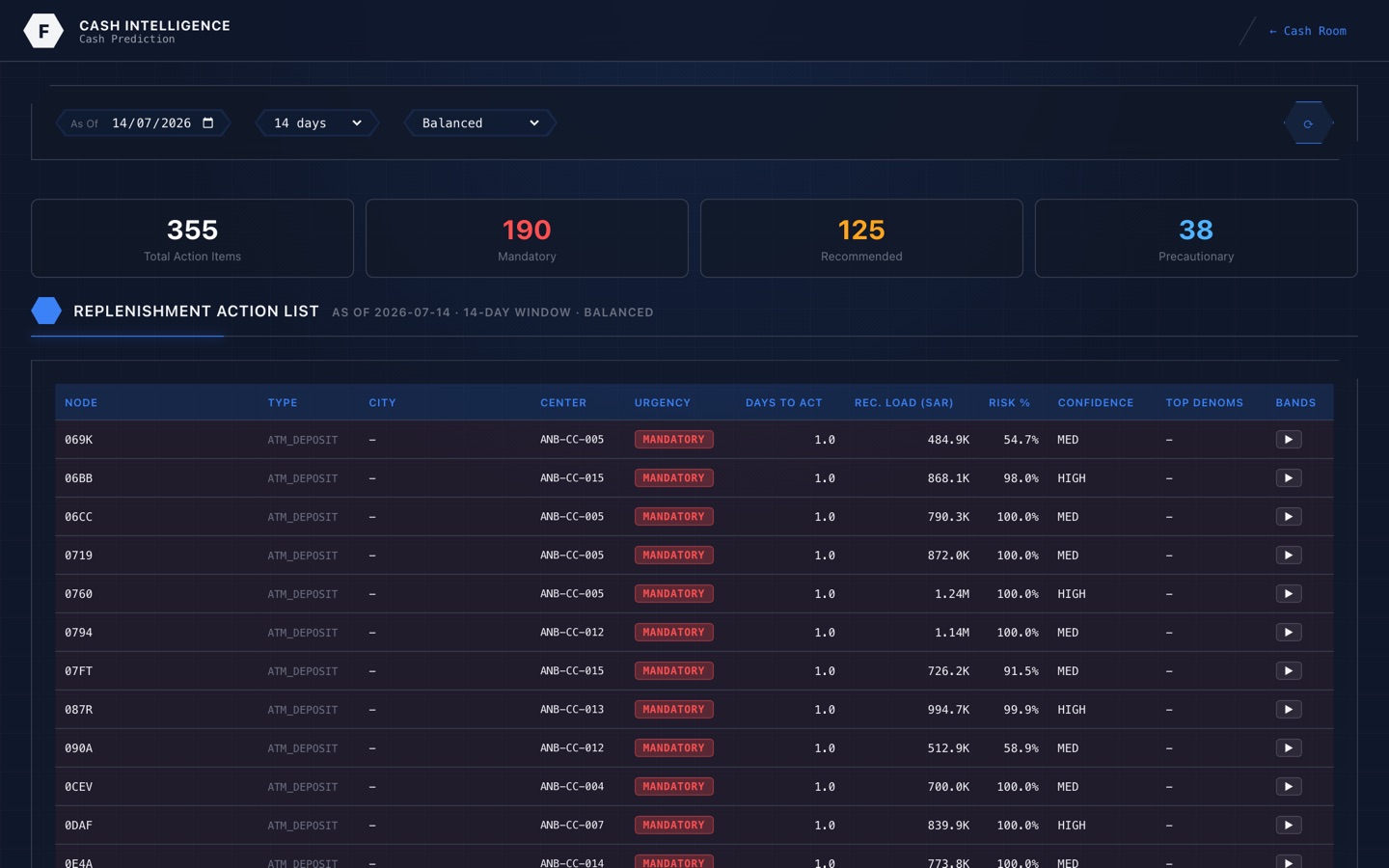Click the MANDATORY badge for node 0760
1389x868 pixels.
pos(674,594)
